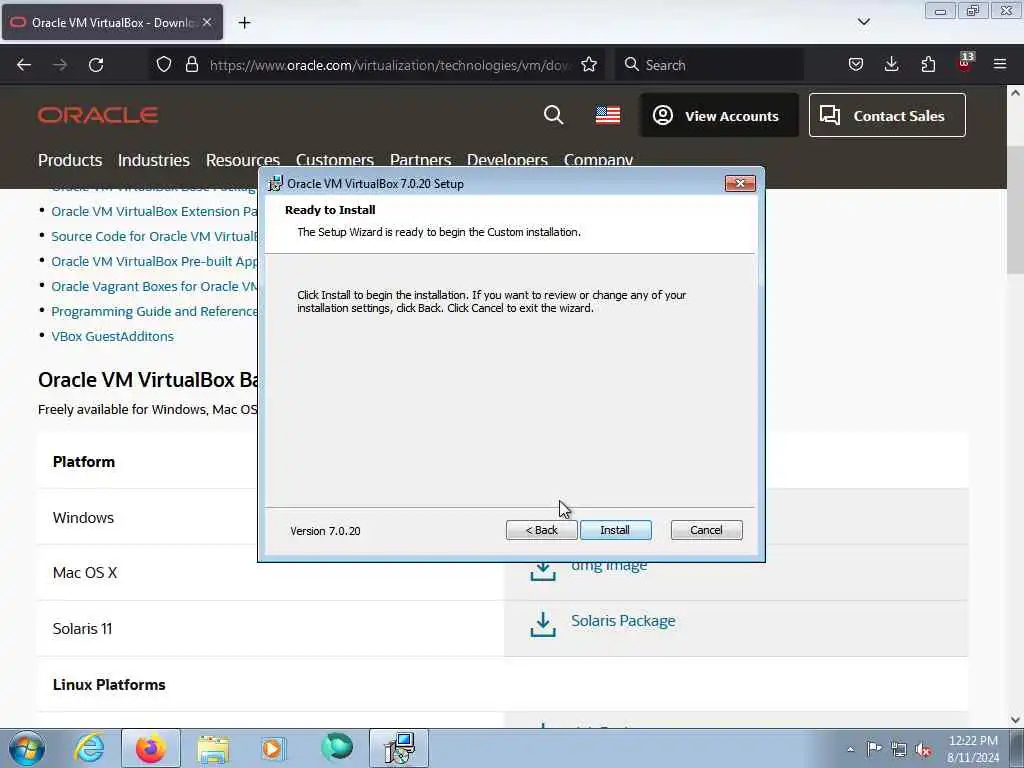The height and width of the screenshot is (768, 1024).
Task: Click the Solaris Package download link
Action: [623, 621]
